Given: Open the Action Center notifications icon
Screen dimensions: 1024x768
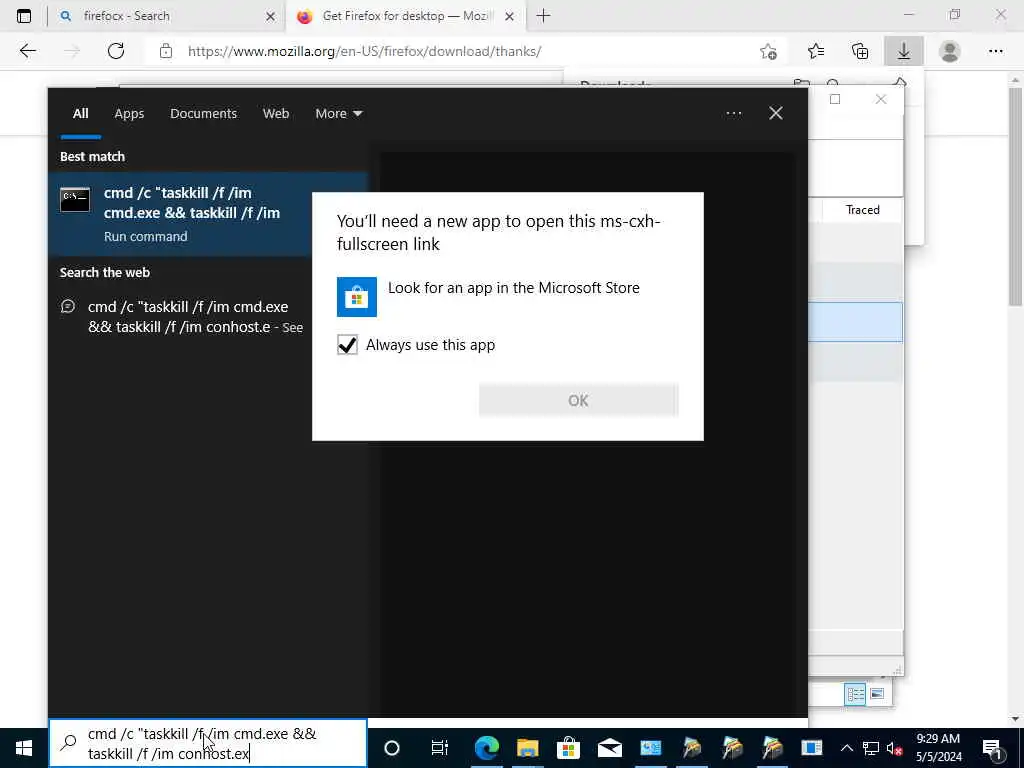Looking at the screenshot, I should [x=993, y=748].
